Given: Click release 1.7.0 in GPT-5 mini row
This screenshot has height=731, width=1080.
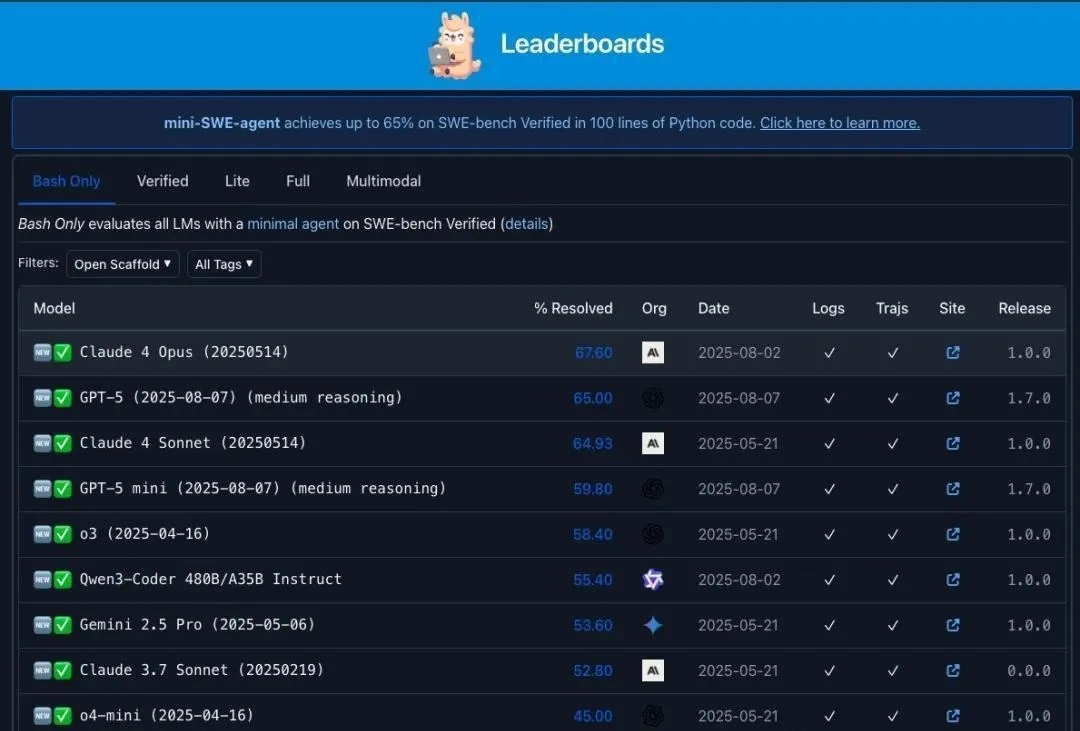Looking at the screenshot, I should click(1029, 489).
